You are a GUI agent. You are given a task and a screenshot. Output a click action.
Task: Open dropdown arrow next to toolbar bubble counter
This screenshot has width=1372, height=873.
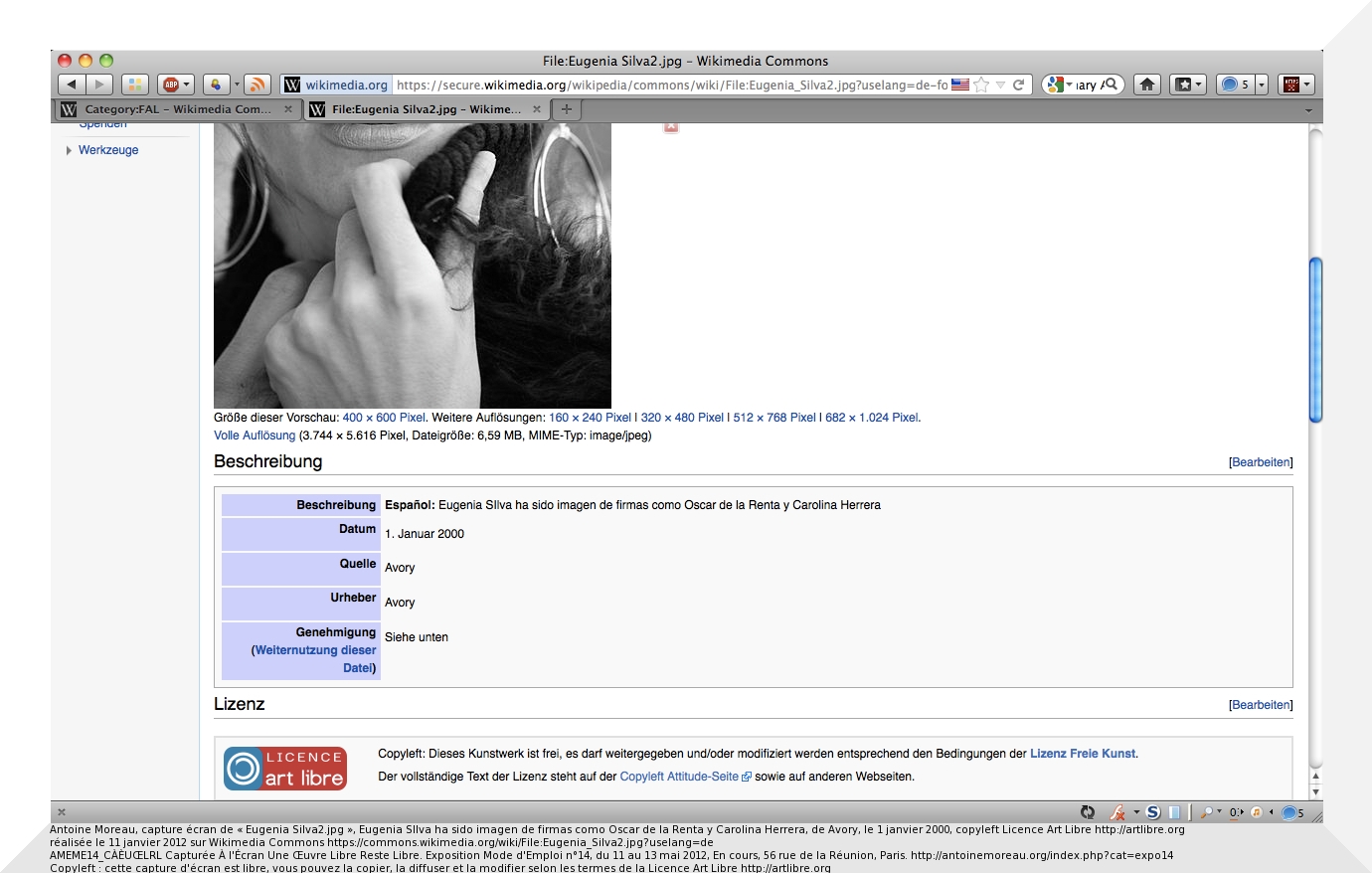(x=1262, y=85)
